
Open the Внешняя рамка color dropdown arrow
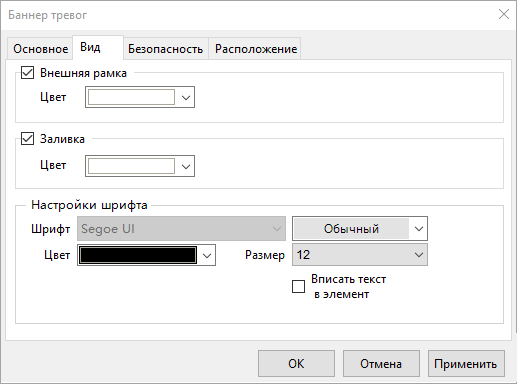point(186,97)
